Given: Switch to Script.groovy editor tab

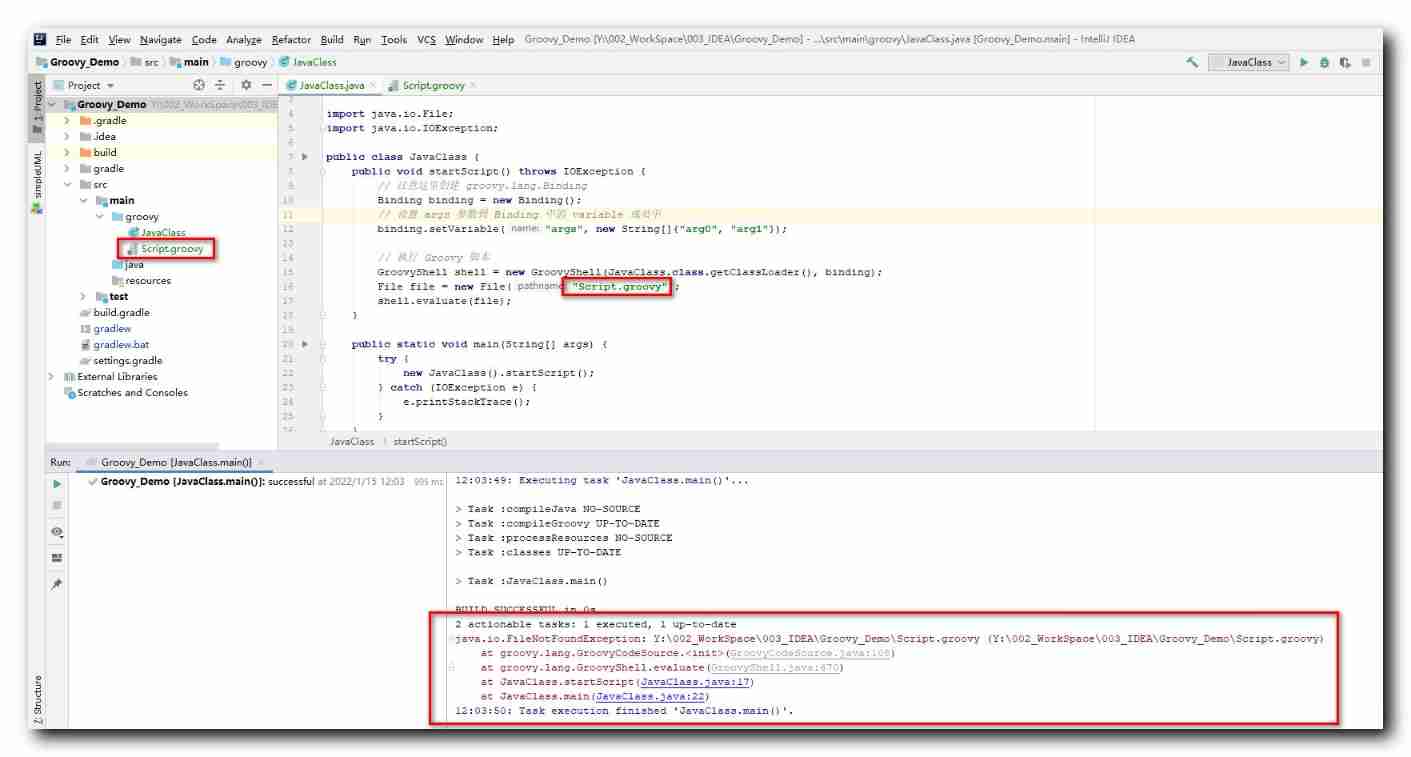Looking at the screenshot, I should pos(433,86).
